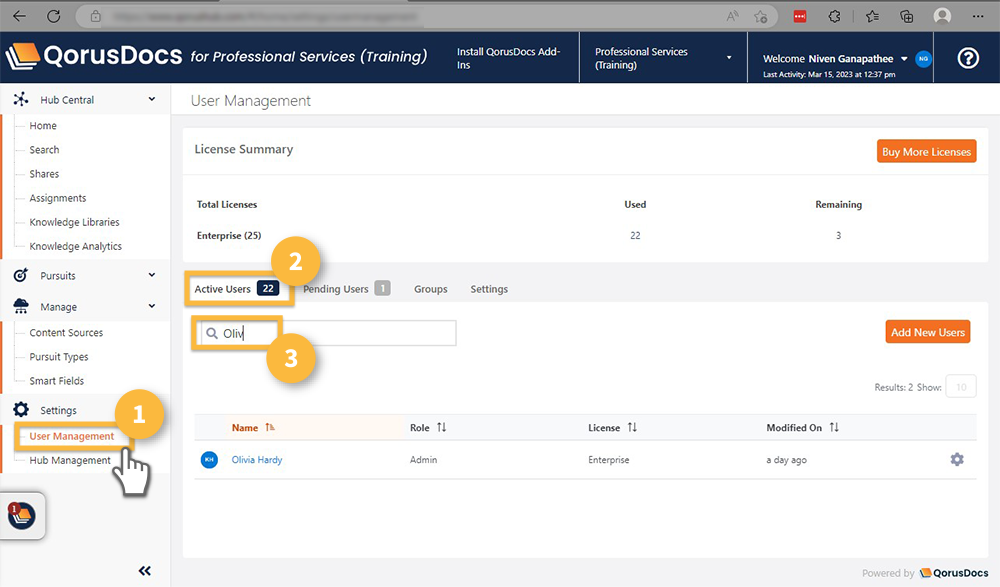Open browser extensions puzzle icon
The height and width of the screenshot is (587, 1000).
(834, 17)
